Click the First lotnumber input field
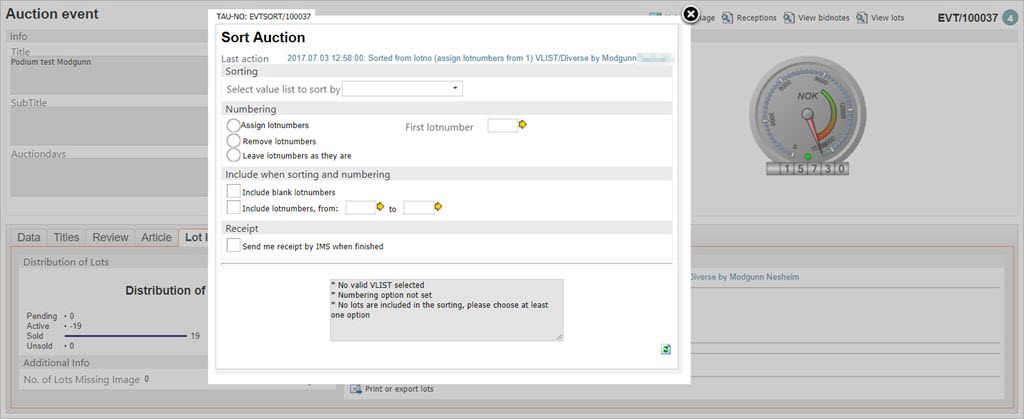The image size is (1024, 419). [501, 126]
